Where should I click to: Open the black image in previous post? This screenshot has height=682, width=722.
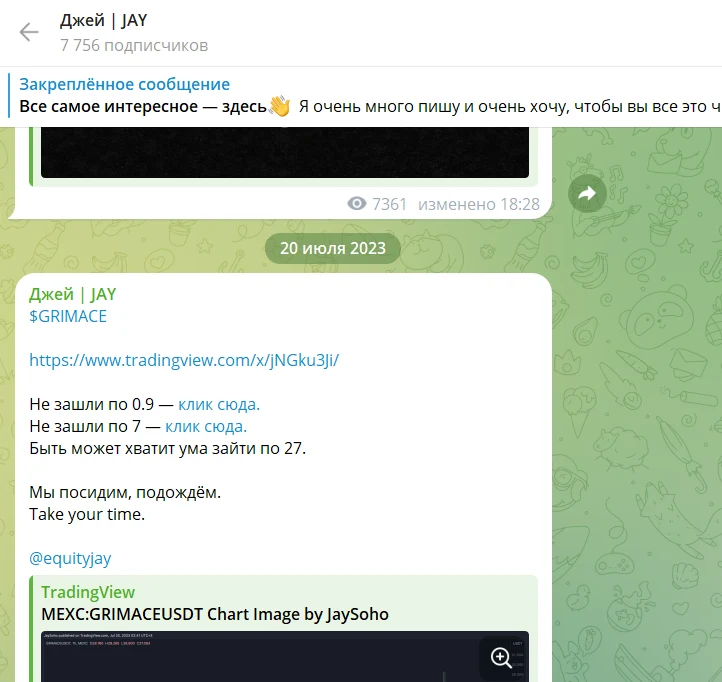[x=285, y=152]
